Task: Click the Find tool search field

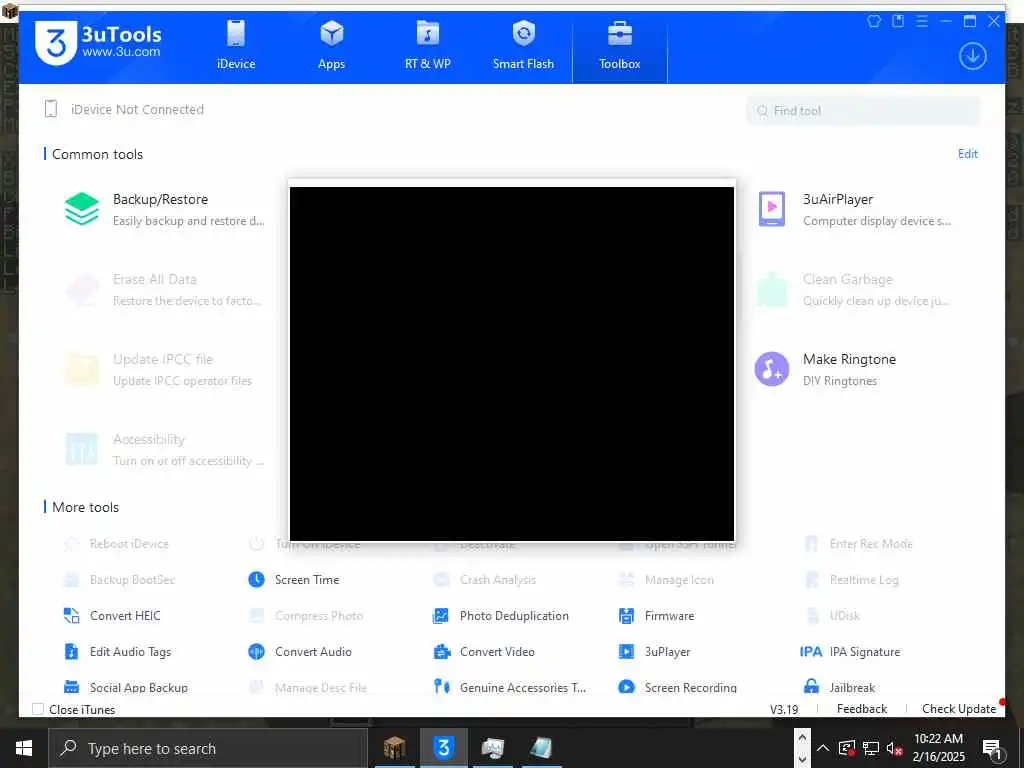Action: 863,111
